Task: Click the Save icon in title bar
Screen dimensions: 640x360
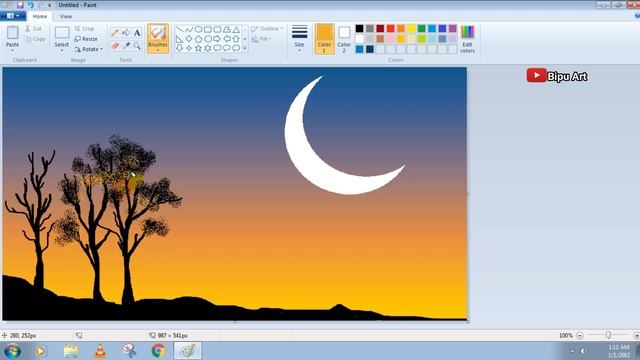Action: (20, 5)
